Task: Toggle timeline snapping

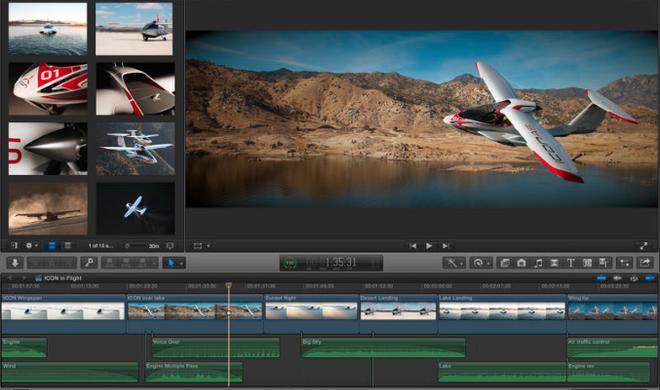Action: (x=650, y=278)
